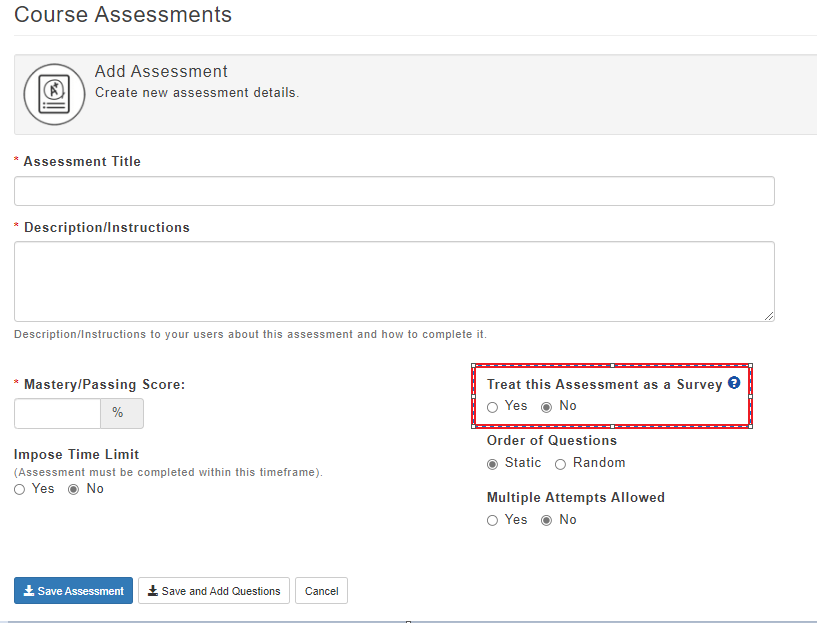Viewport: 817px width, 623px height.
Task: Click the Order of Questions label
Action: [552, 441]
